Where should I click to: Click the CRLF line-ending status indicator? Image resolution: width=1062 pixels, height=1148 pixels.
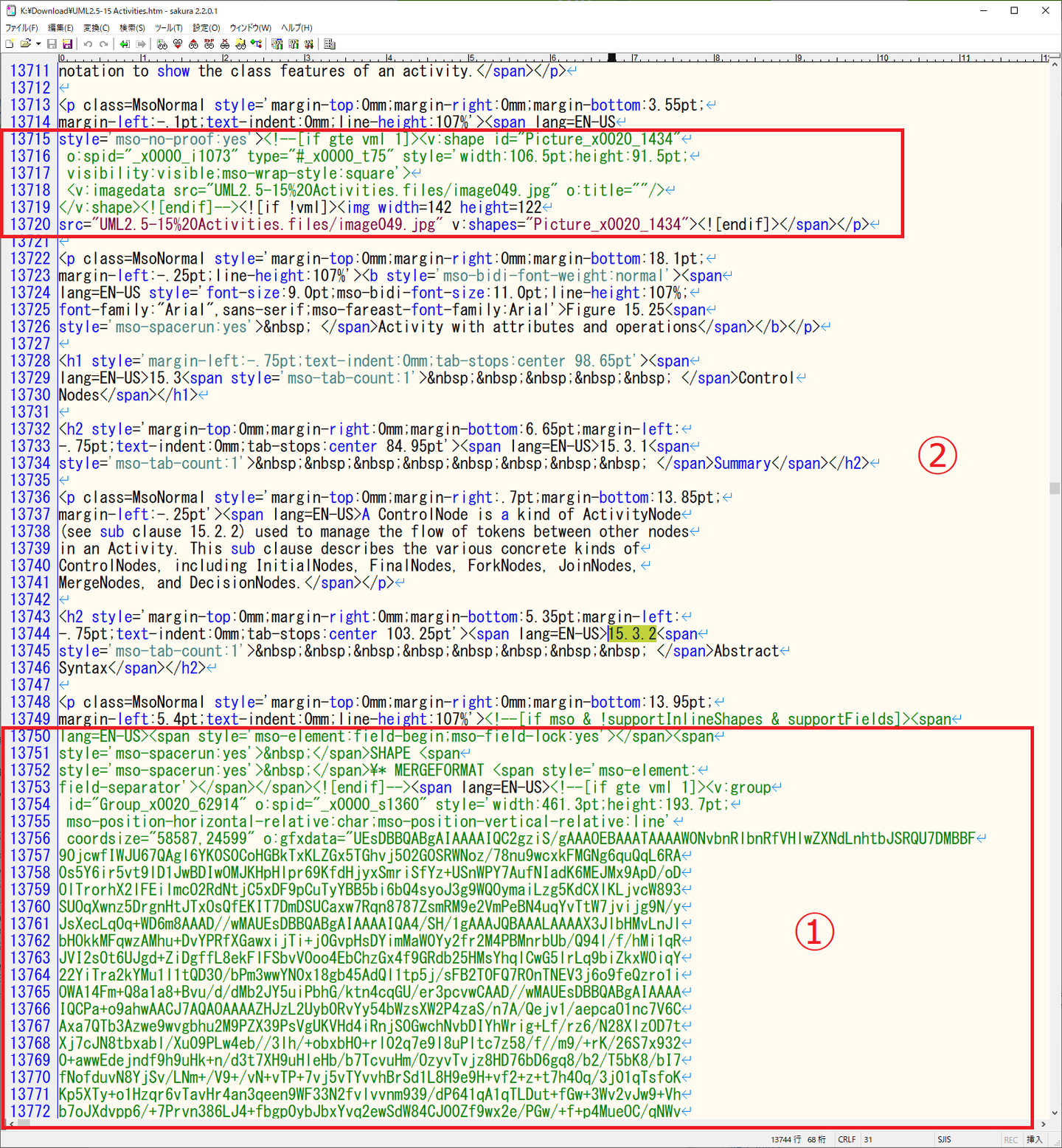click(847, 1139)
